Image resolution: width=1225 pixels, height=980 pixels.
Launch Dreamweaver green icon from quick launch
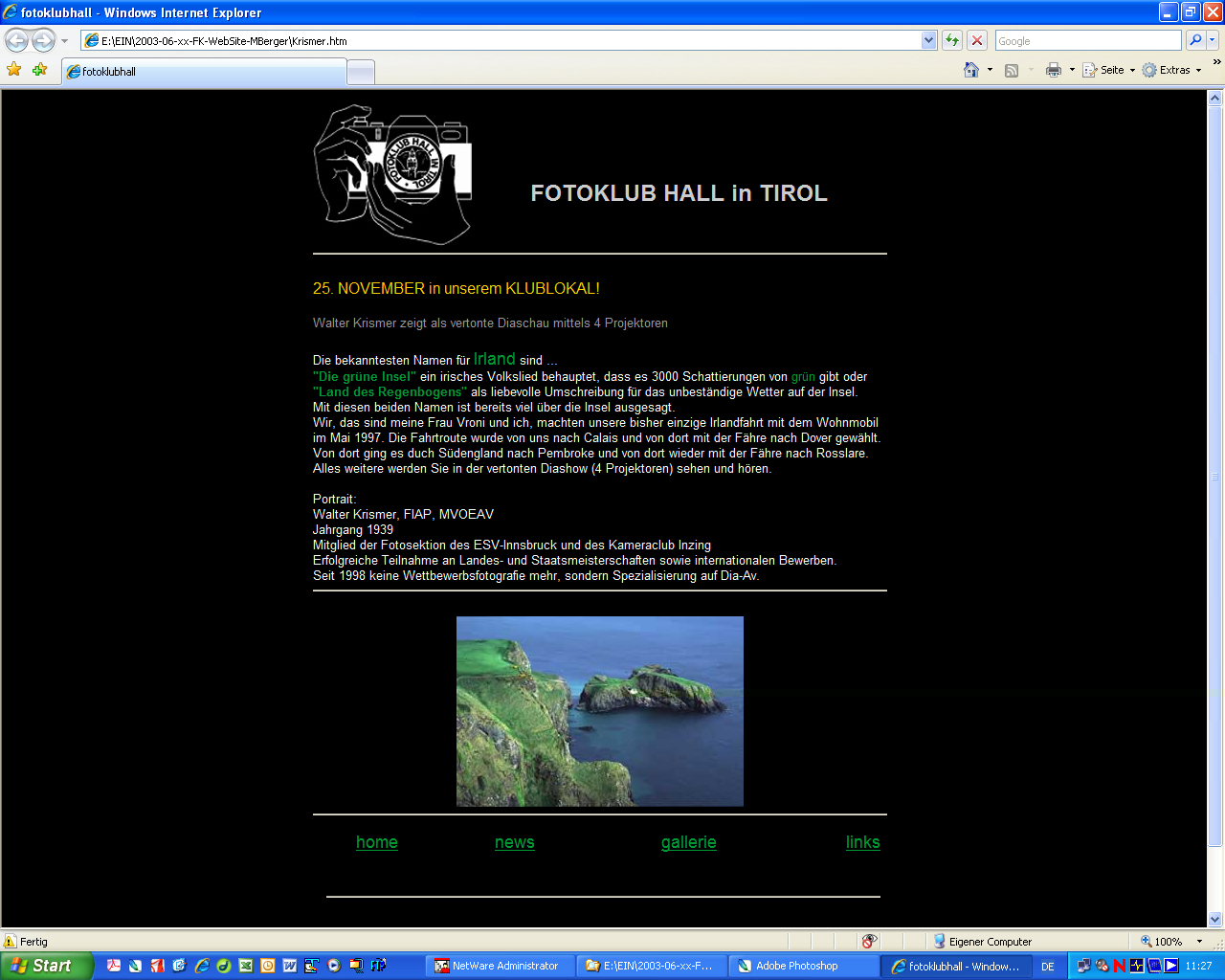tap(224, 966)
